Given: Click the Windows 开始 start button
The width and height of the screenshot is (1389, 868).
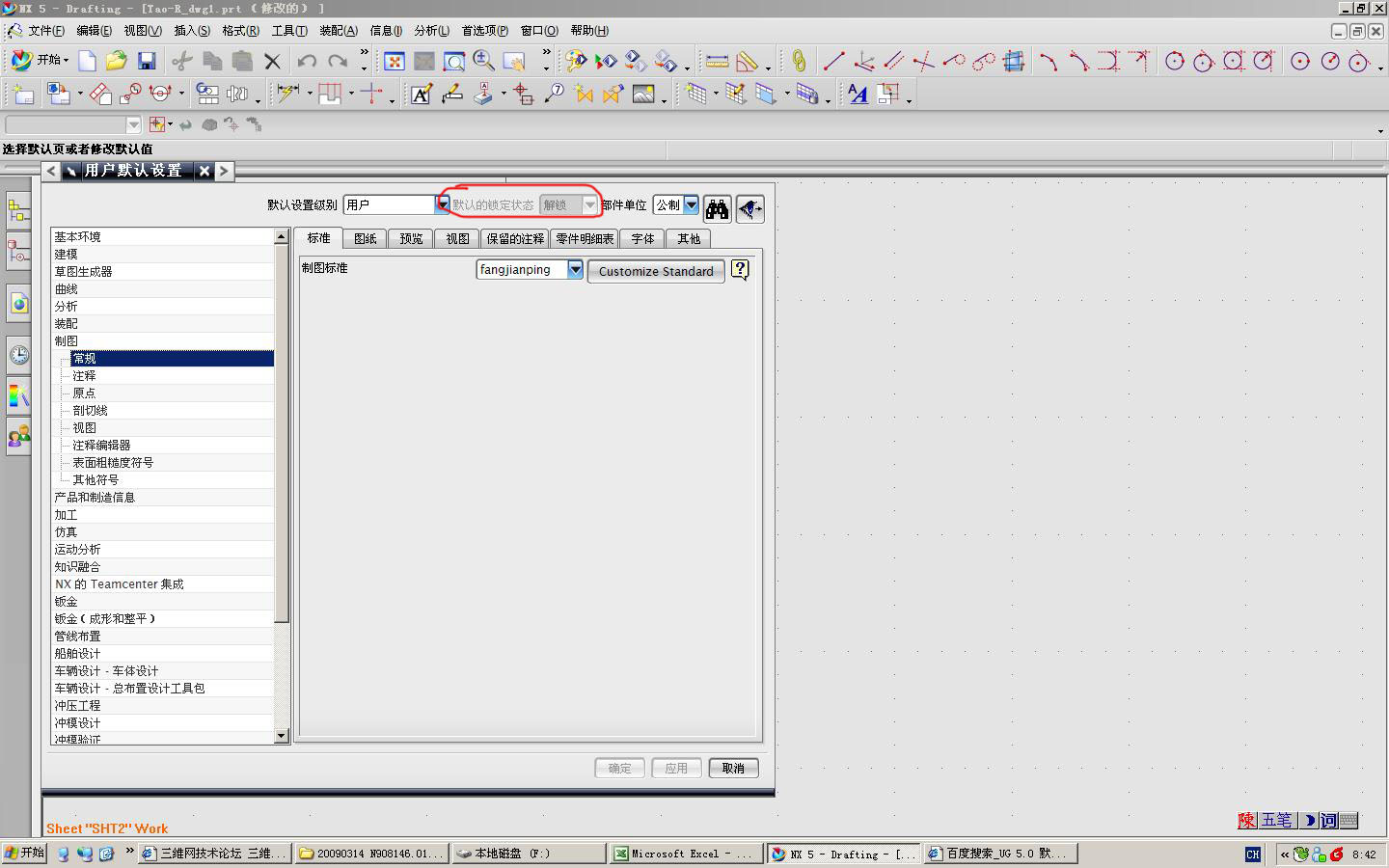Looking at the screenshot, I should 25,854.
